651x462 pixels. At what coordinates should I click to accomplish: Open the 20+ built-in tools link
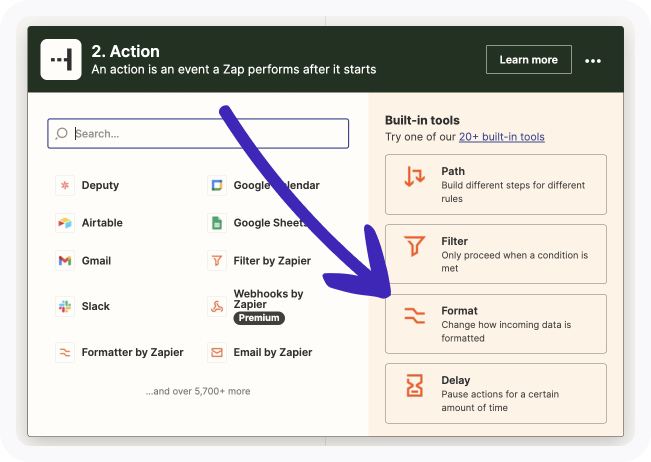[x=502, y=136]
